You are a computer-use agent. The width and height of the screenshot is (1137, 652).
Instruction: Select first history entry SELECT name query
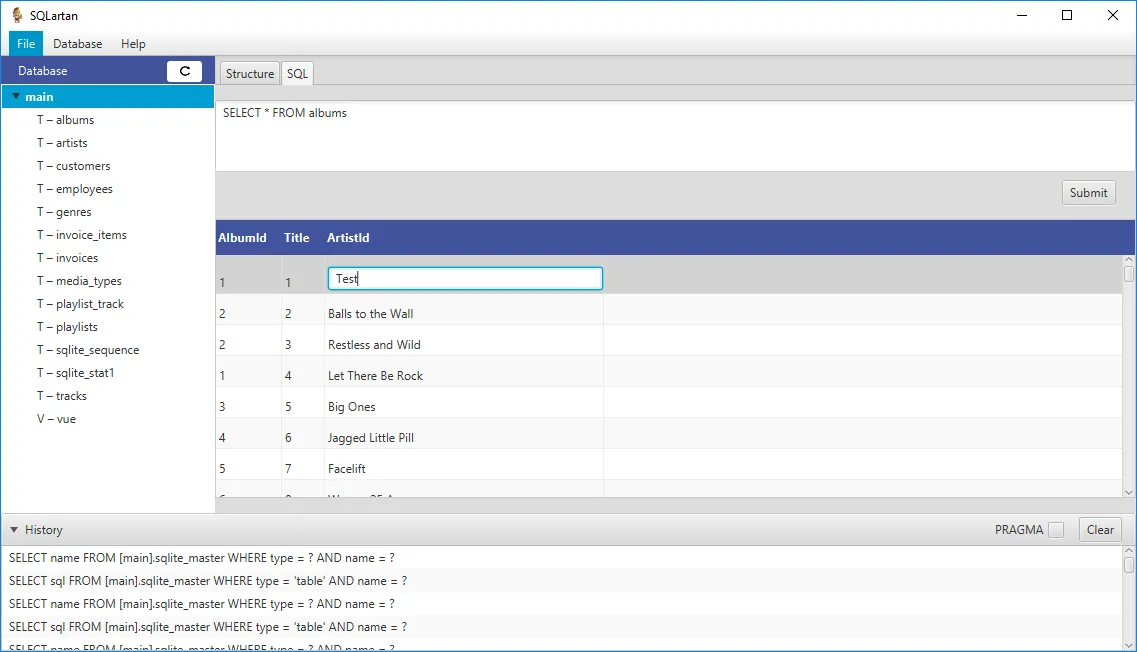(562, 558)
